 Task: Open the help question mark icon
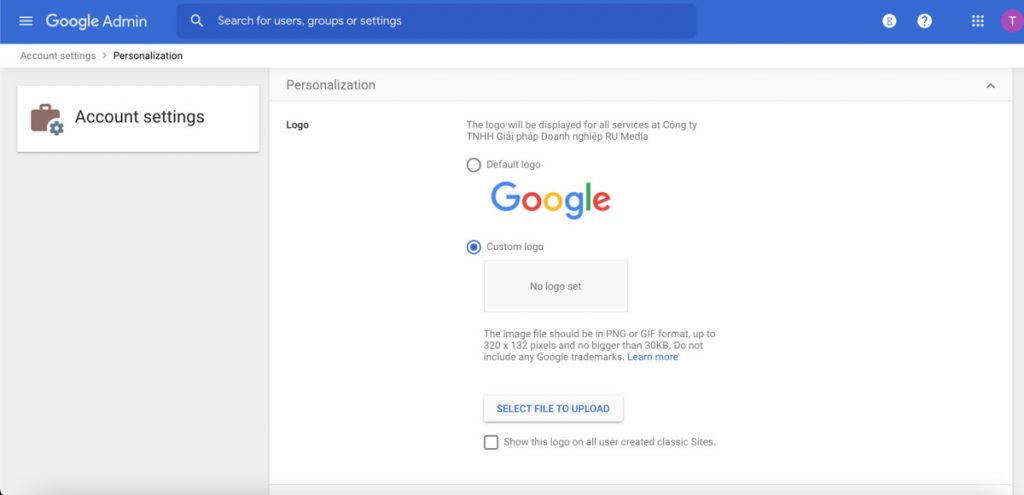coord(924,21)
